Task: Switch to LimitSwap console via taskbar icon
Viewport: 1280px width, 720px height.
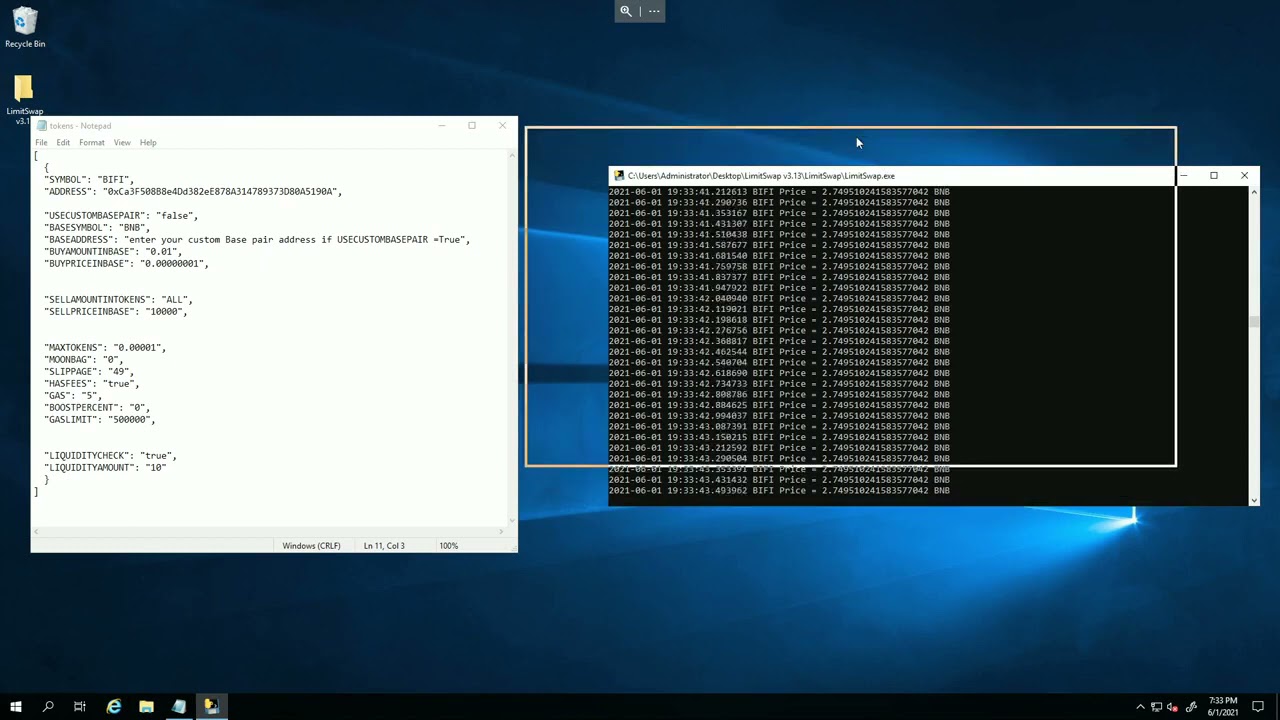Action: point(211,707)
